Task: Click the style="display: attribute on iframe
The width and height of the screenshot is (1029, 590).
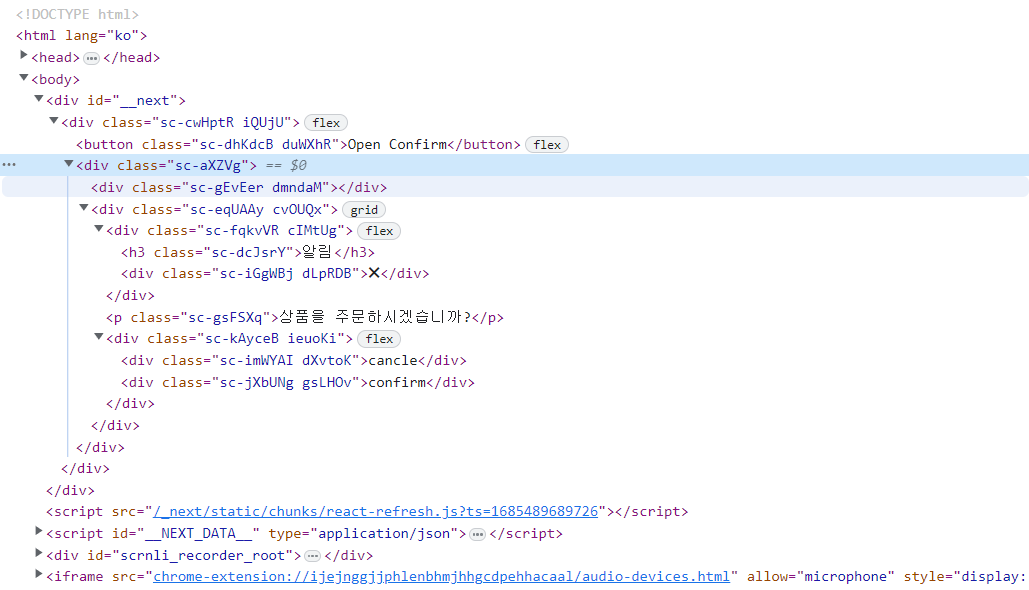Action: pos(965,576)
